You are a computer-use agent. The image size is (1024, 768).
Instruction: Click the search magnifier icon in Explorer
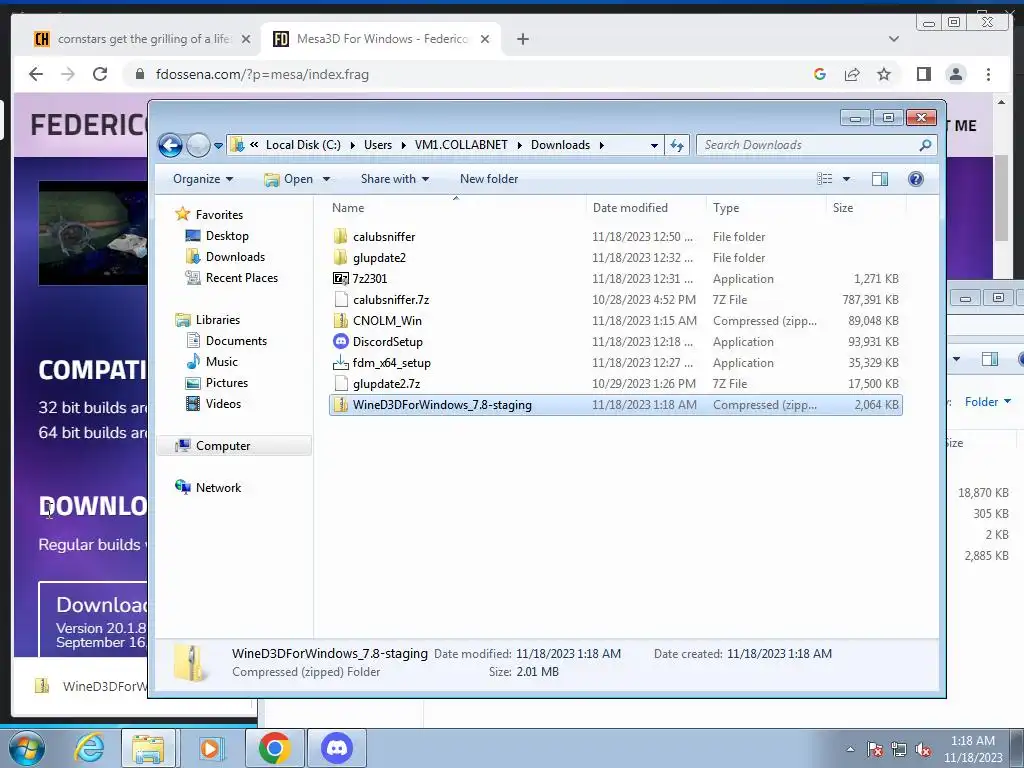(925, 145)
